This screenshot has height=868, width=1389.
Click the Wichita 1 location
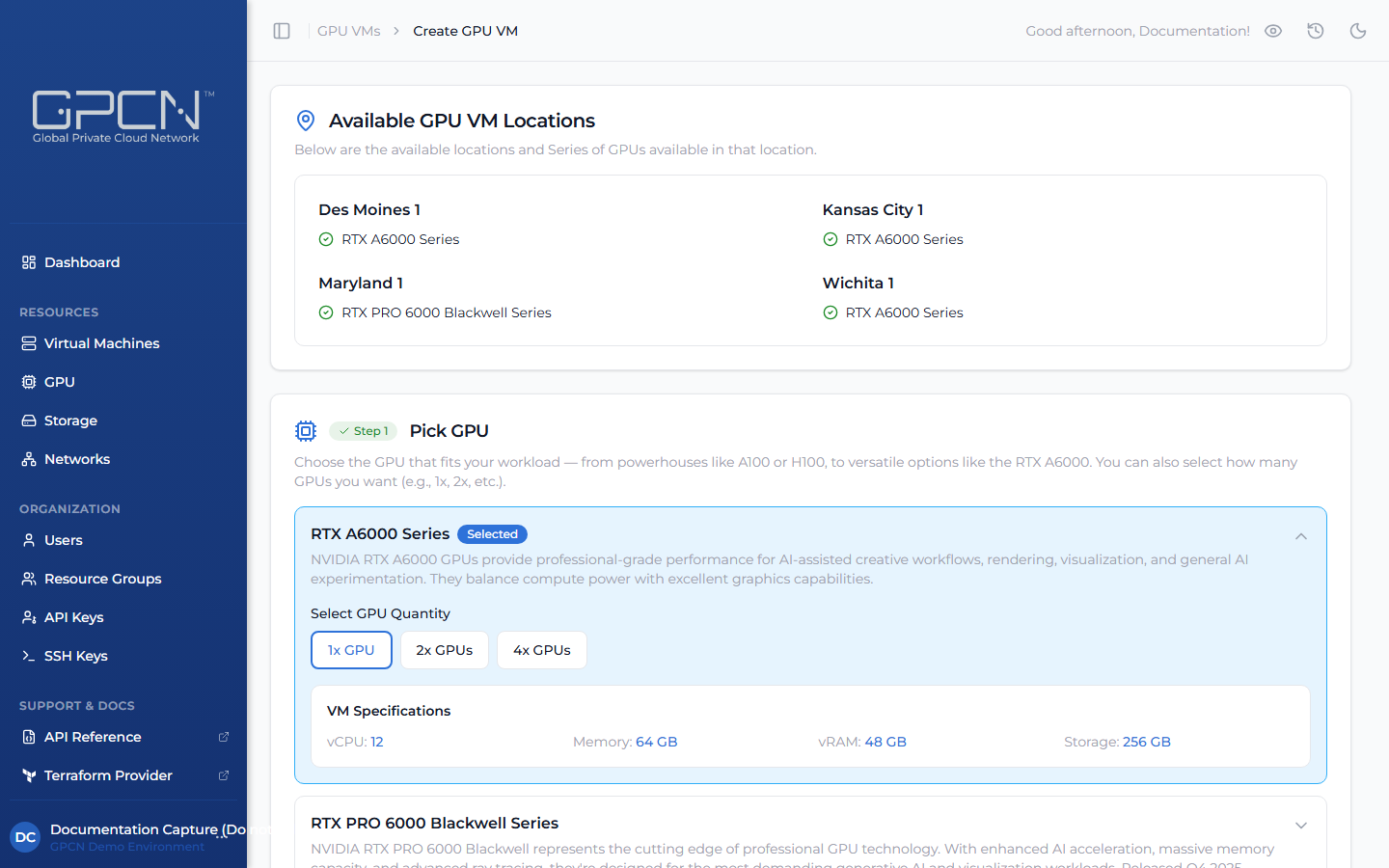[x=858, y=283]
